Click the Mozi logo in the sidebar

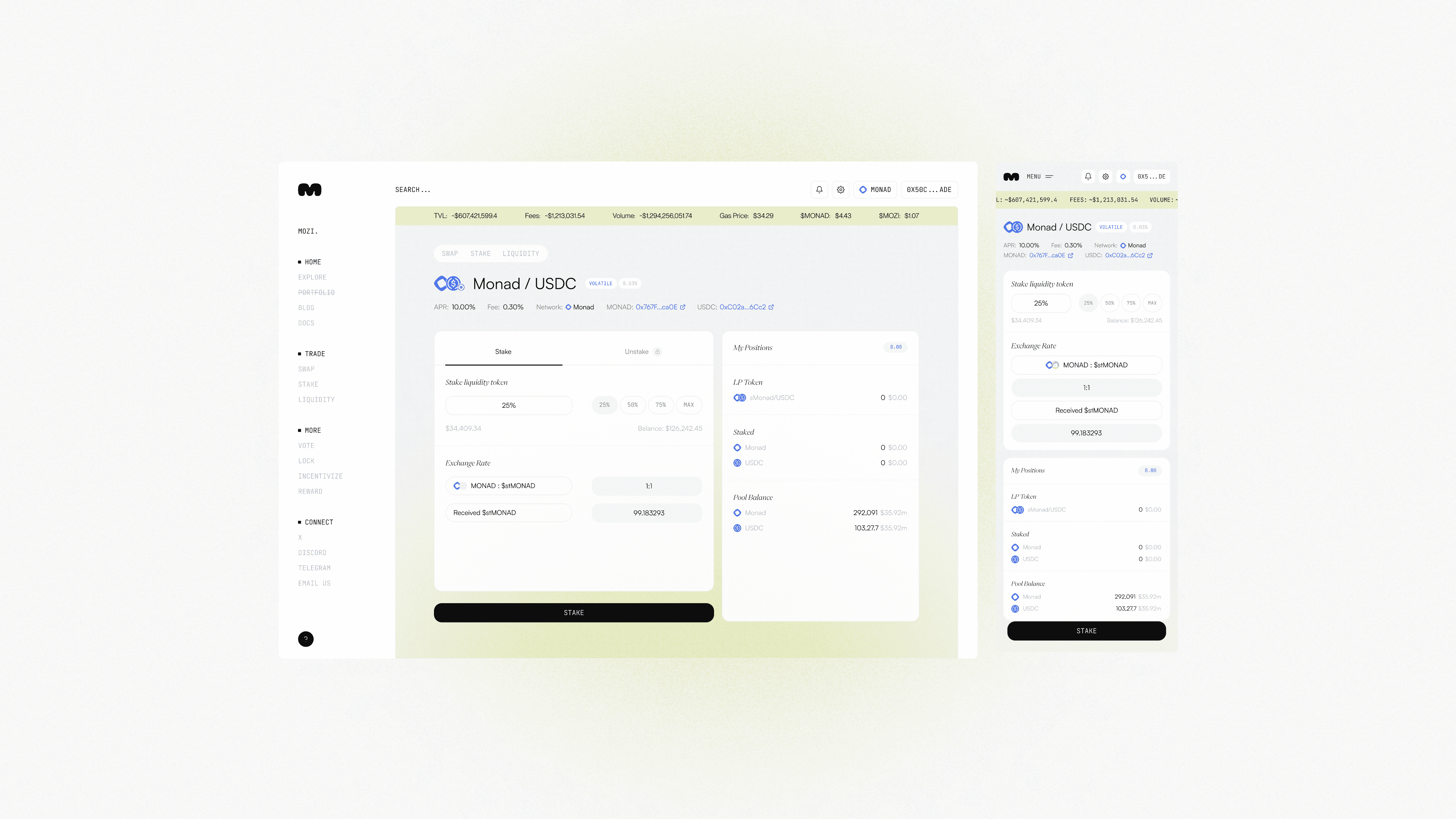(310, 190)
